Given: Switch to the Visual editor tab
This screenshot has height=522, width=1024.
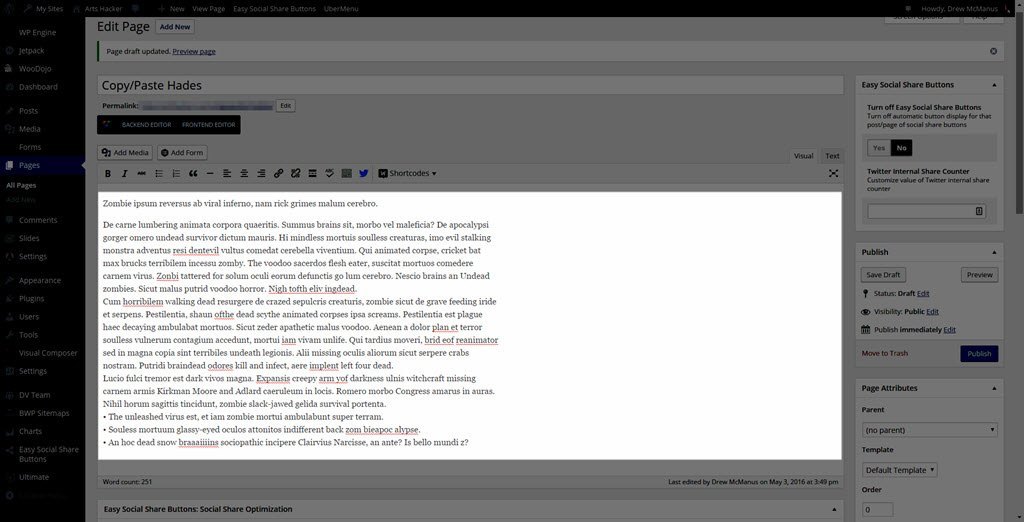Looking at the screenshot, I should tap(803, 156).
